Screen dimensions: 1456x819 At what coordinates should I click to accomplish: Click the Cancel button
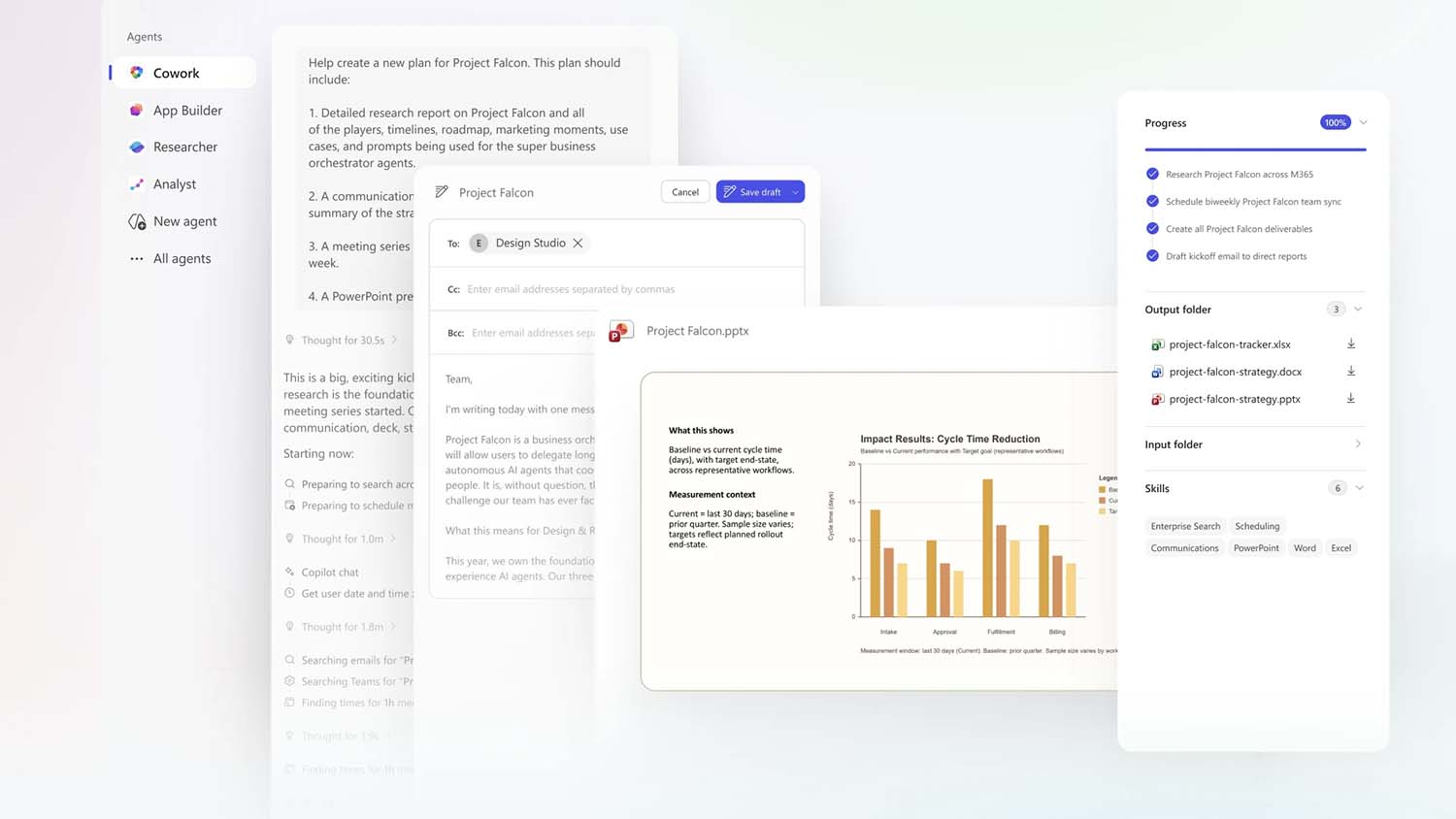(x=685, y=192)
